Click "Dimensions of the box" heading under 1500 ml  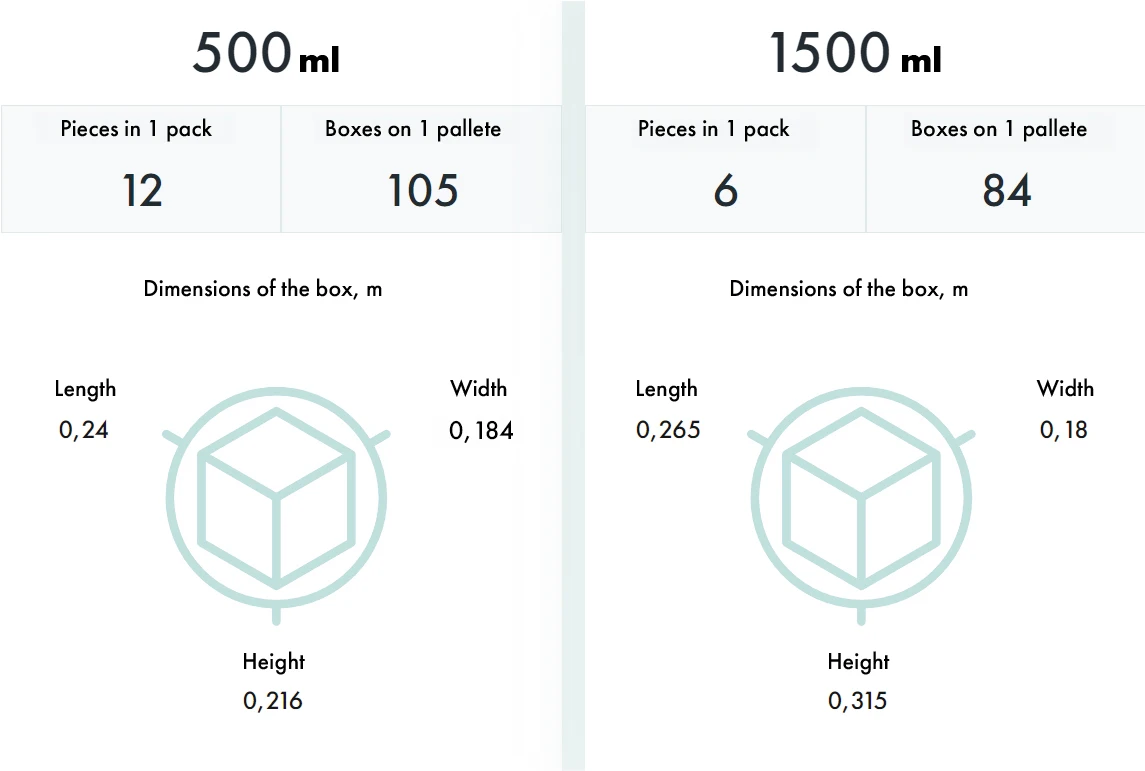point(849,289)
